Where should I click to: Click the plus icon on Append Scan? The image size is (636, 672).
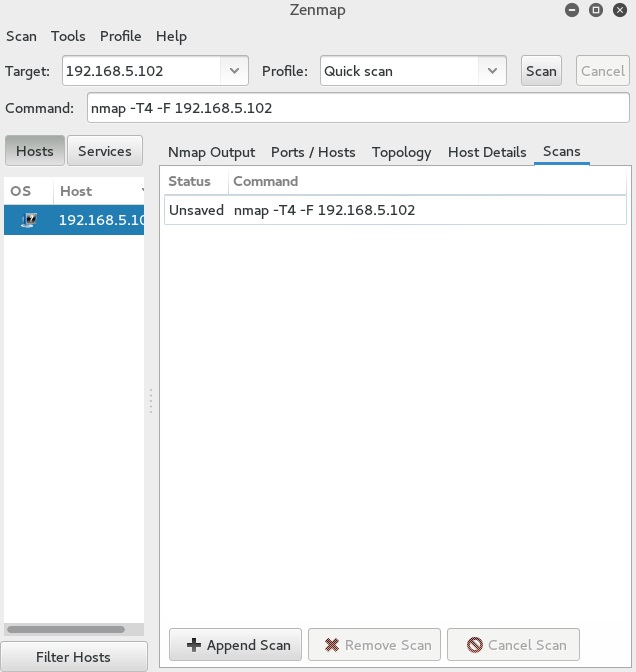click(194, 645)
